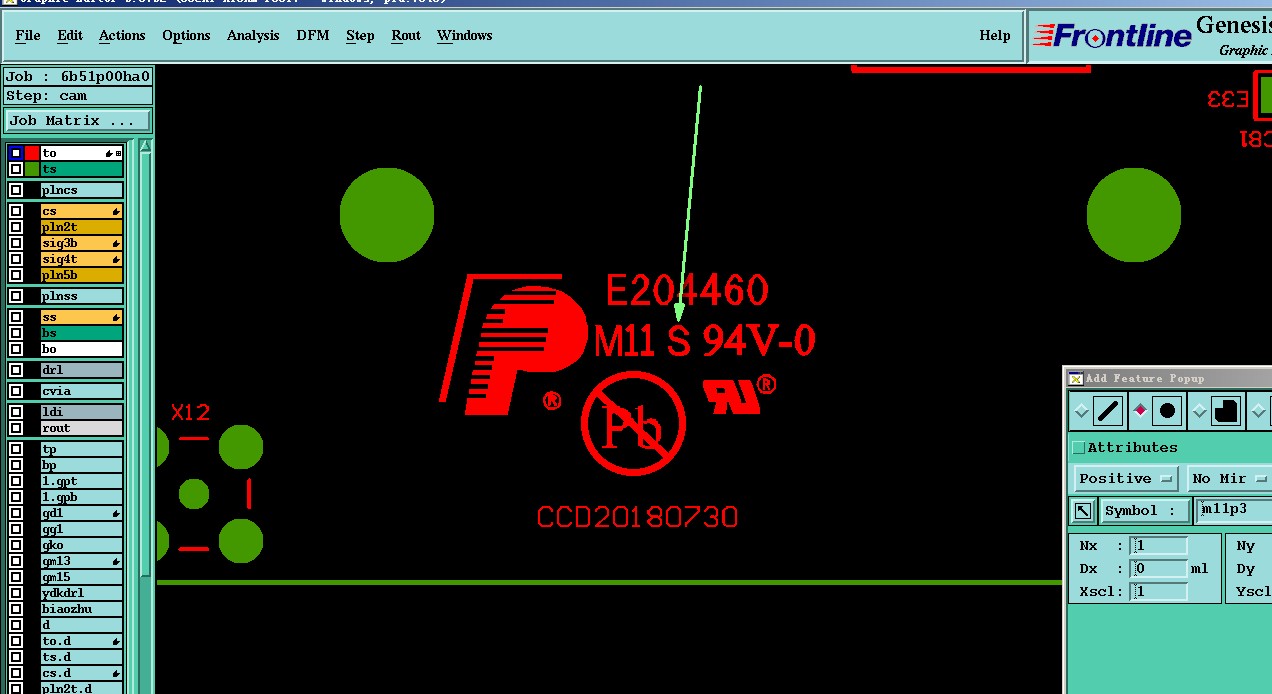Select layer tp in layer list

pyautogui.click(x=81, y=449)
